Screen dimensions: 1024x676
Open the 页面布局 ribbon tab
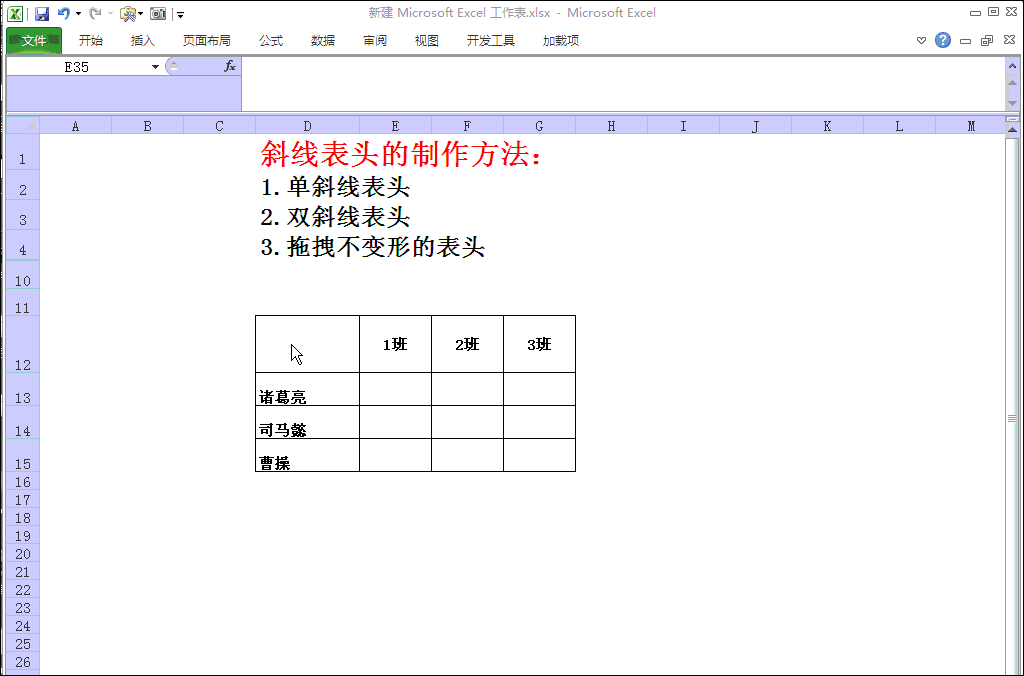[206, 40]
